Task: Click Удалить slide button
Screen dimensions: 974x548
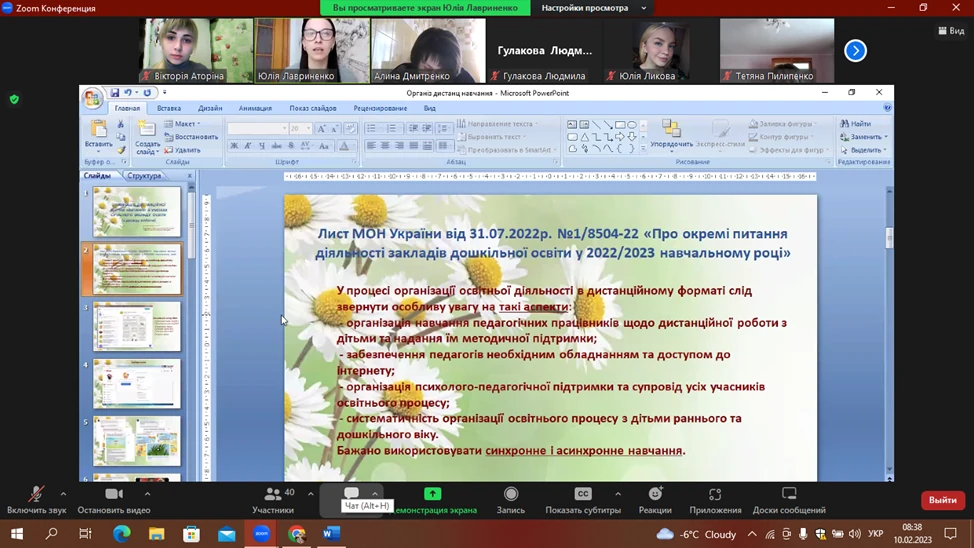Action: tap(183, 150)
